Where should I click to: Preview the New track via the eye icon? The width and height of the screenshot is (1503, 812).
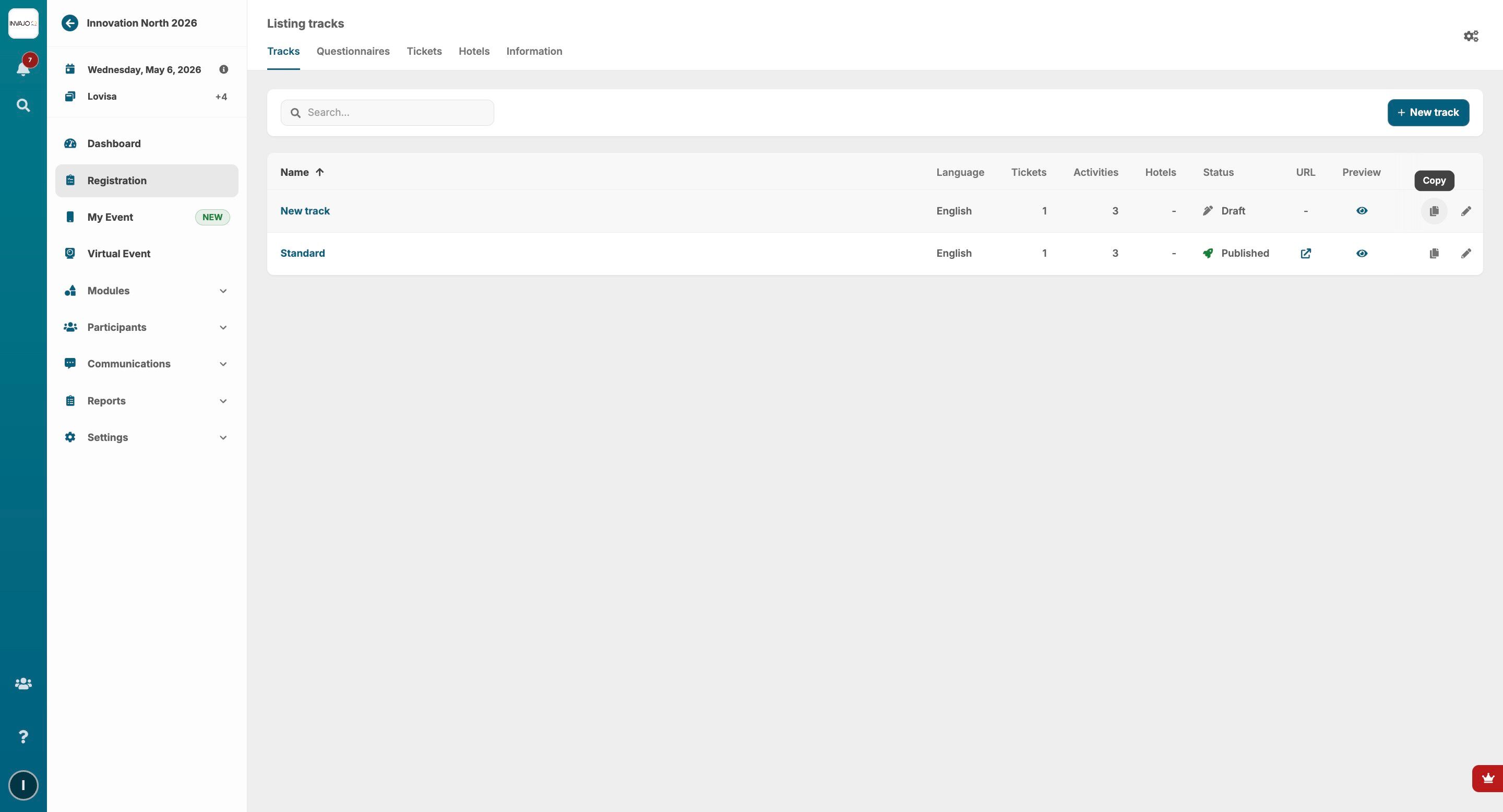[1361, 211]
